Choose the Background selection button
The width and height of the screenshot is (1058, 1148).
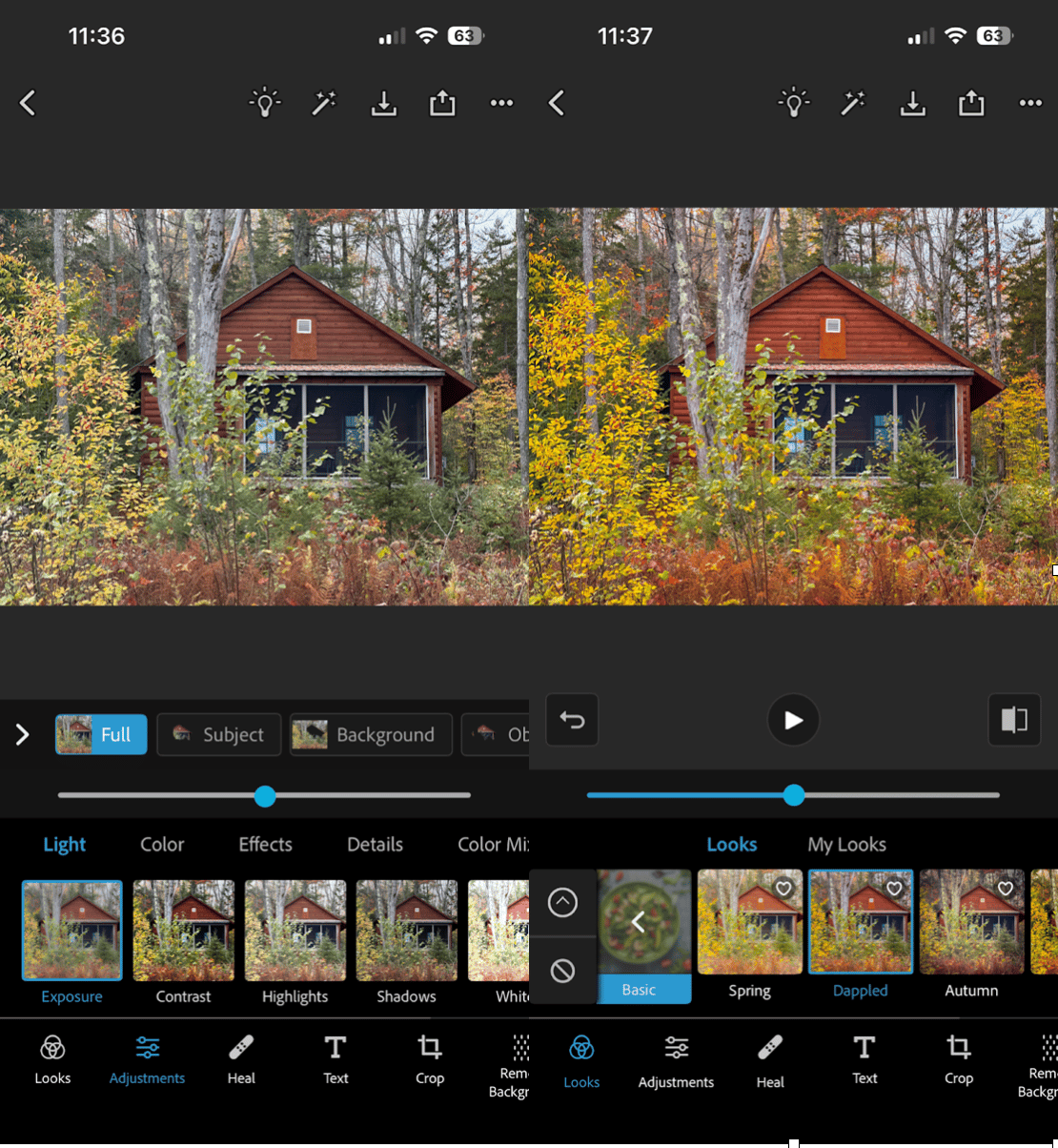pos(370,734)
